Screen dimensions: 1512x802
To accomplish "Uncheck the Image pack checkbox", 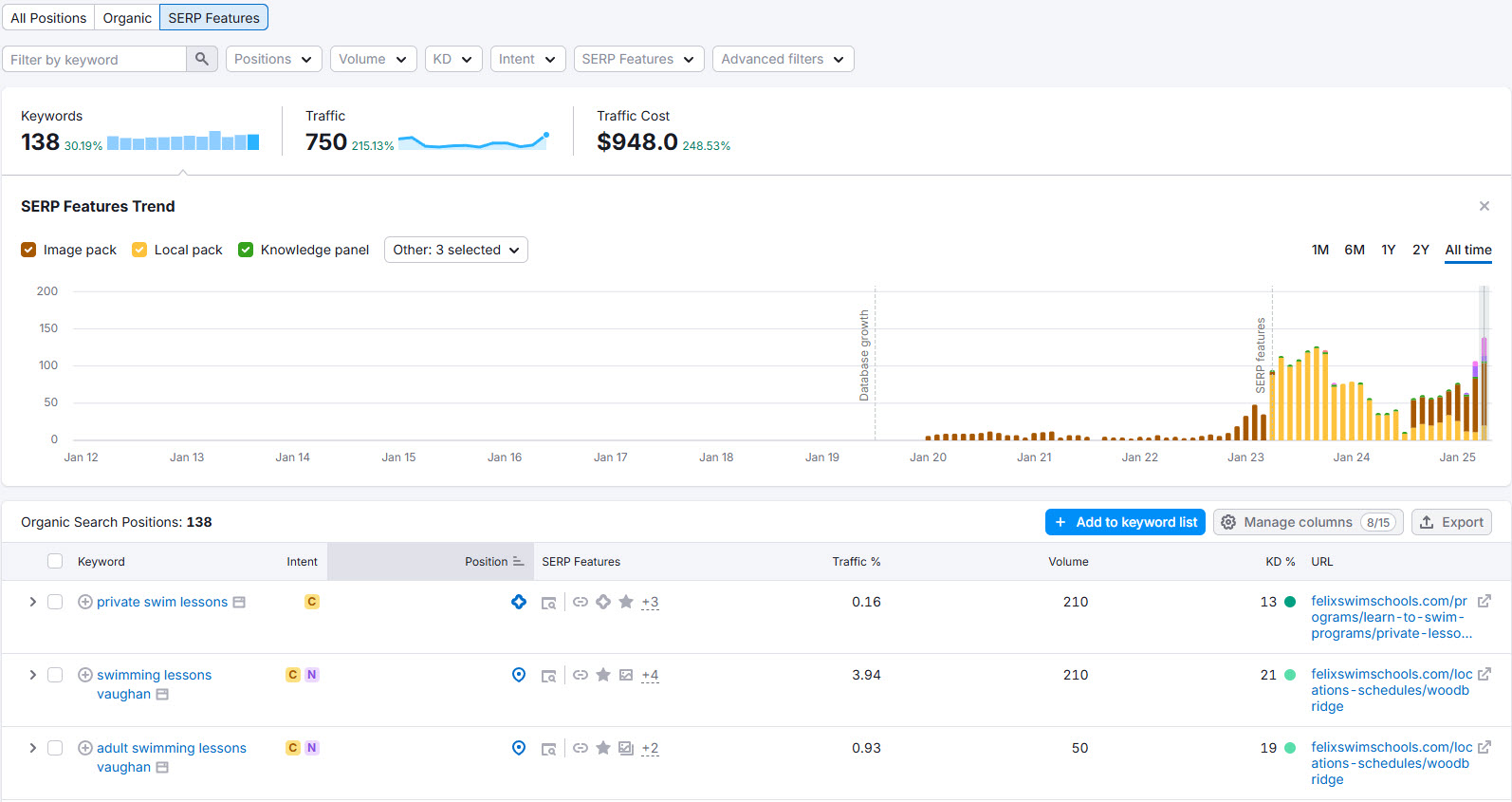I will click(x=28, y=250).
